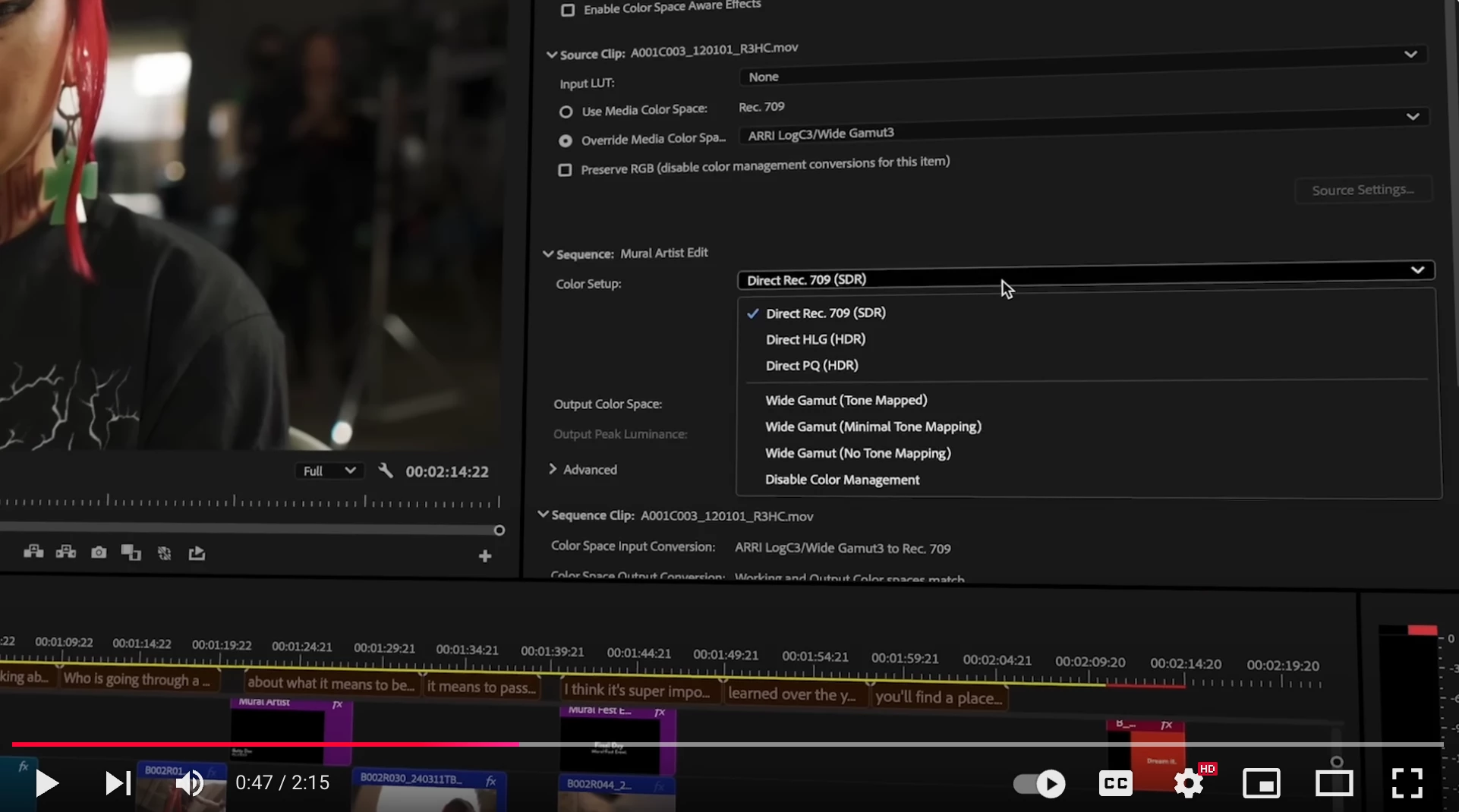Collapse the Source Clip section
Screen dimensions: 1459x812
552,55
